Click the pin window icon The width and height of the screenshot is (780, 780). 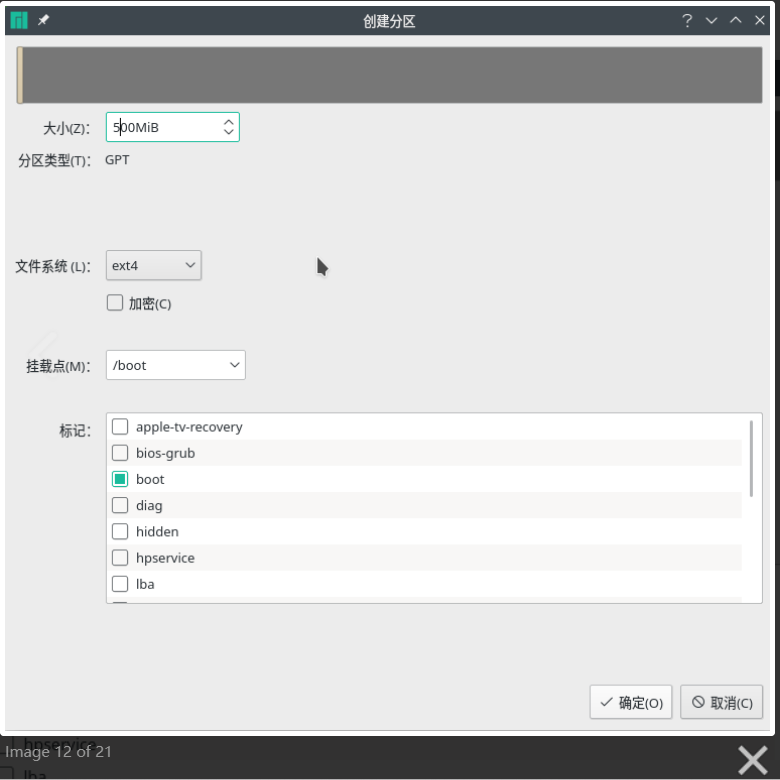tap(43, 20)
